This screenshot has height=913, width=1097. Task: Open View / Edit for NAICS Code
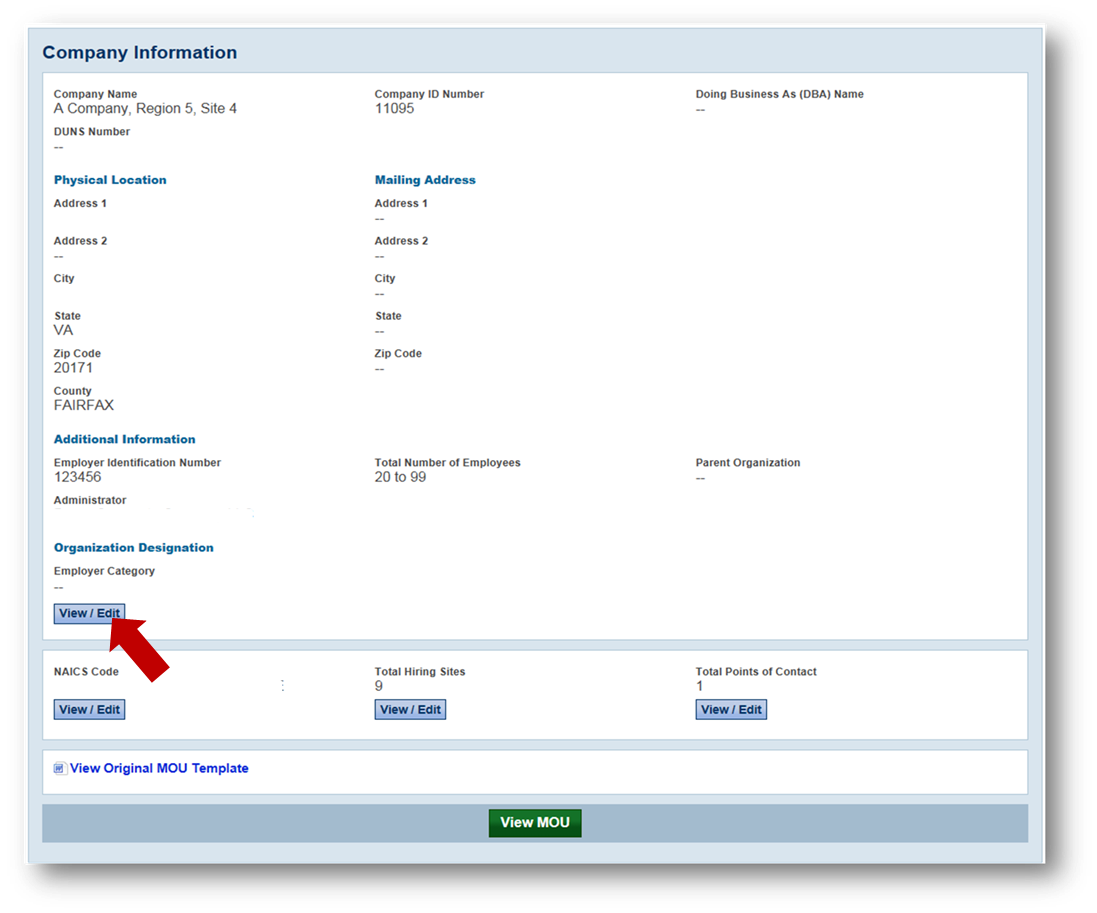[90, 709]
